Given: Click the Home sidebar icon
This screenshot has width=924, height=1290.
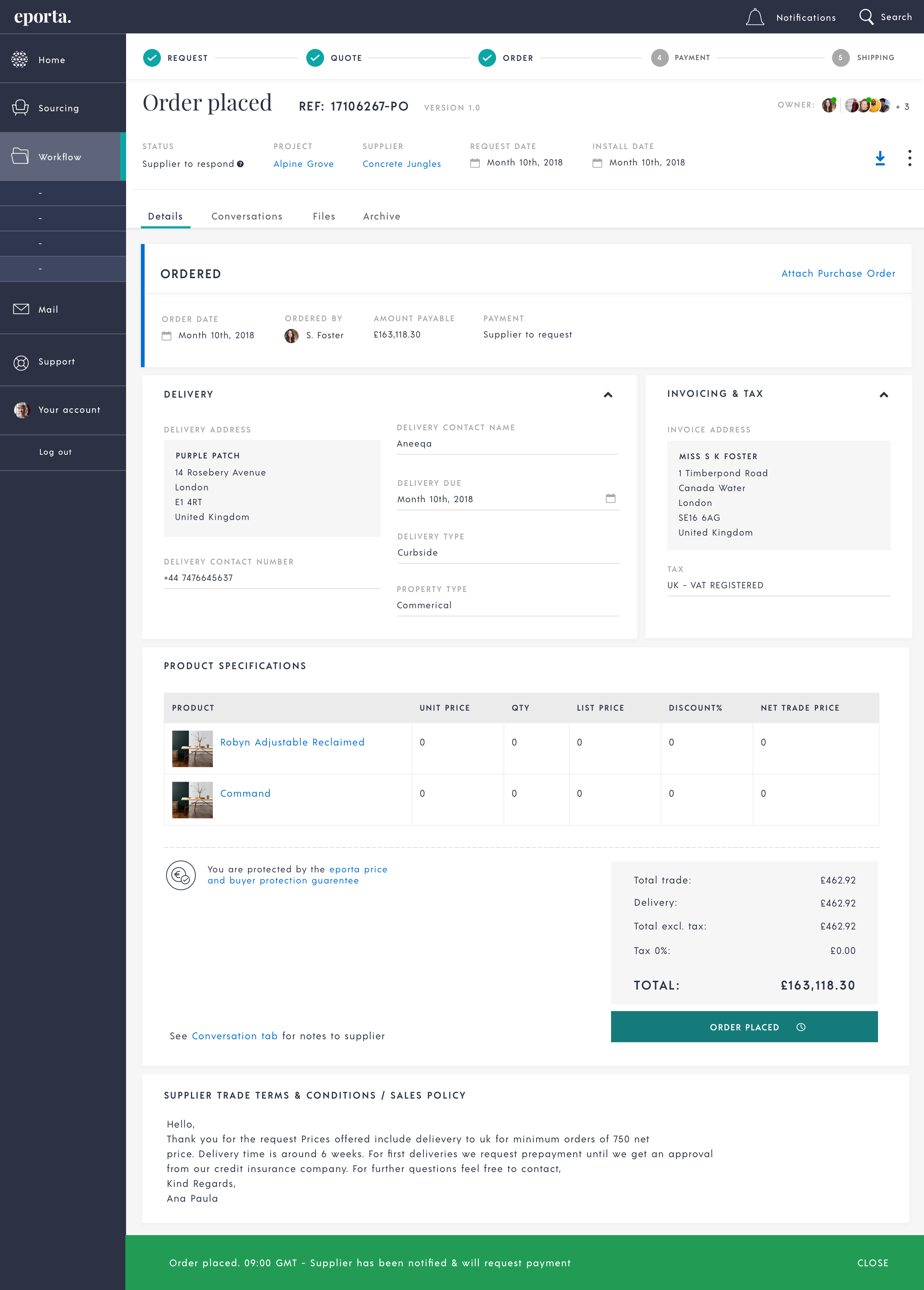Looking at the screenshot, I should click(x=20, y=59).
